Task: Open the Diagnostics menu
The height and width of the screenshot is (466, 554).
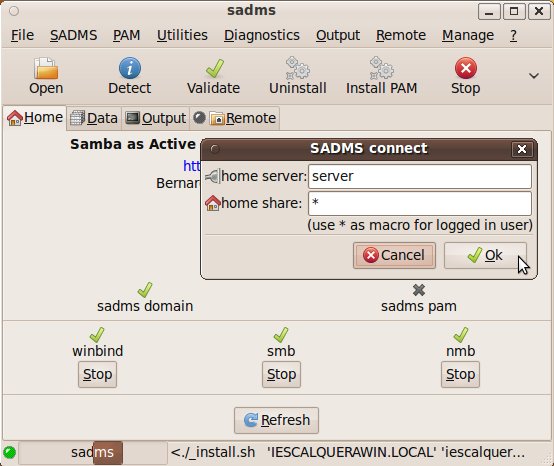Action: (x=262, y=35)
